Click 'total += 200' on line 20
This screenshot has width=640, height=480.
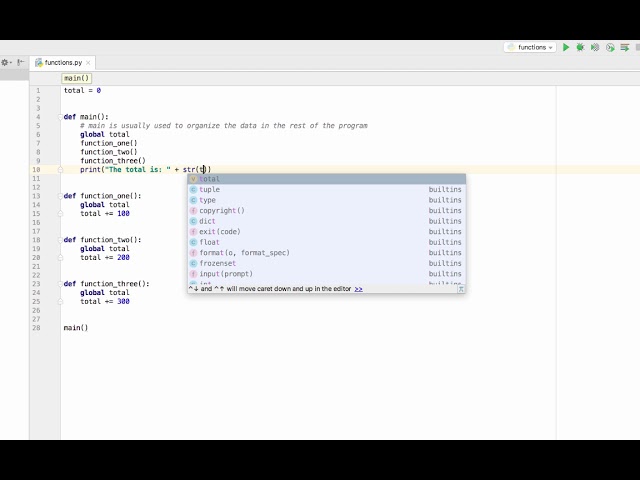click(x=104, y=258)
